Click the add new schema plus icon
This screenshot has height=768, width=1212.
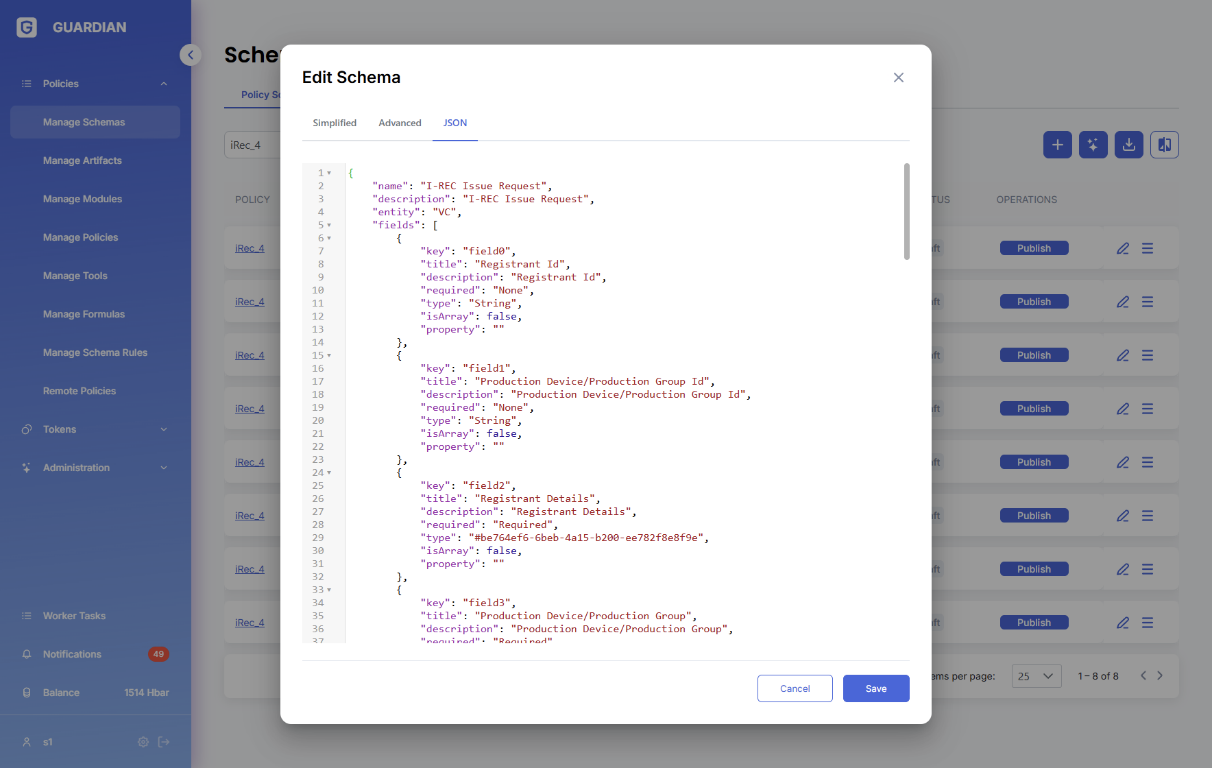point(1058,145)
